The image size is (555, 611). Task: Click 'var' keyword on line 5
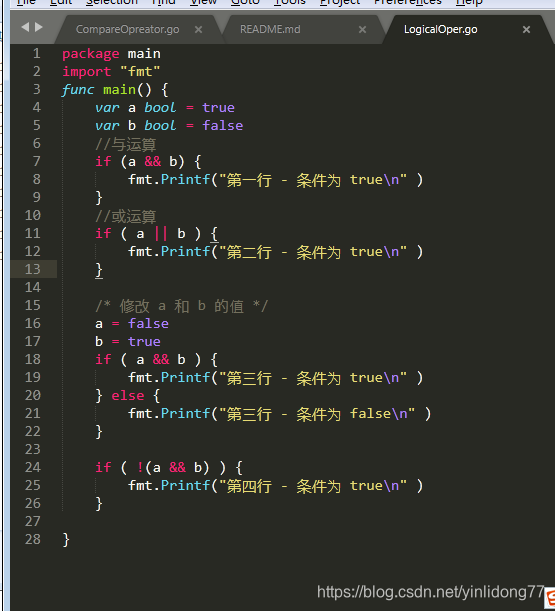[107, 126]
